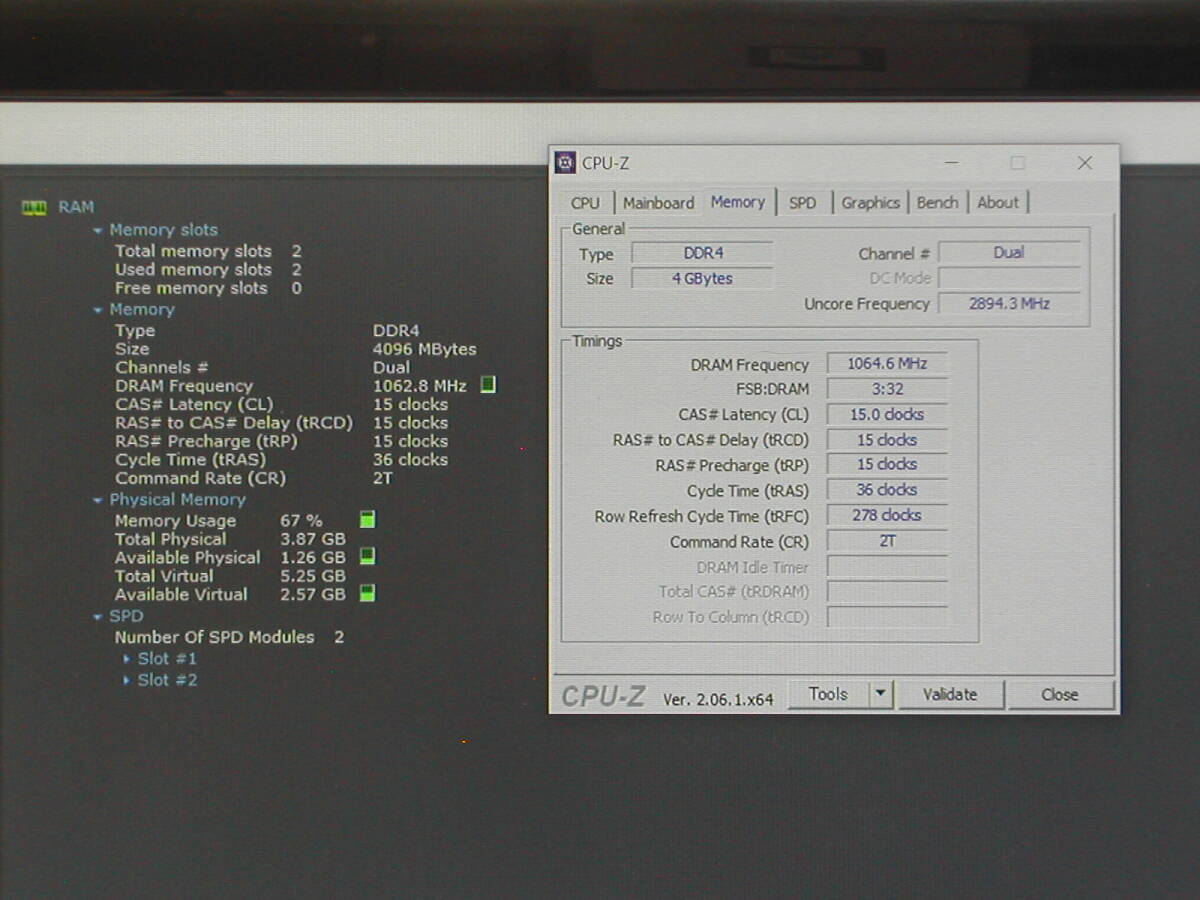Click the DDR4 value in Speccy

tap(396, 330)
